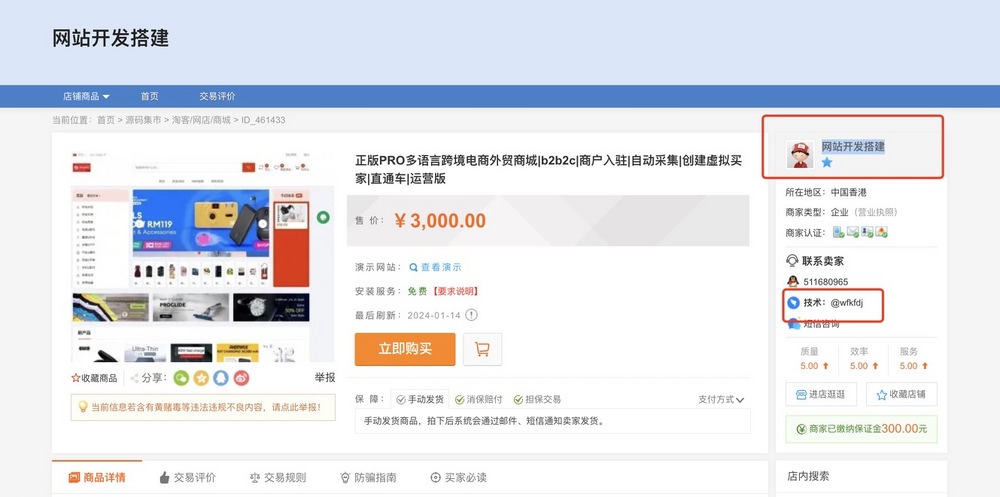Click the QQ penguin icon beside 511680965
Screen dimensions: 1000x497
pos(793,281)
